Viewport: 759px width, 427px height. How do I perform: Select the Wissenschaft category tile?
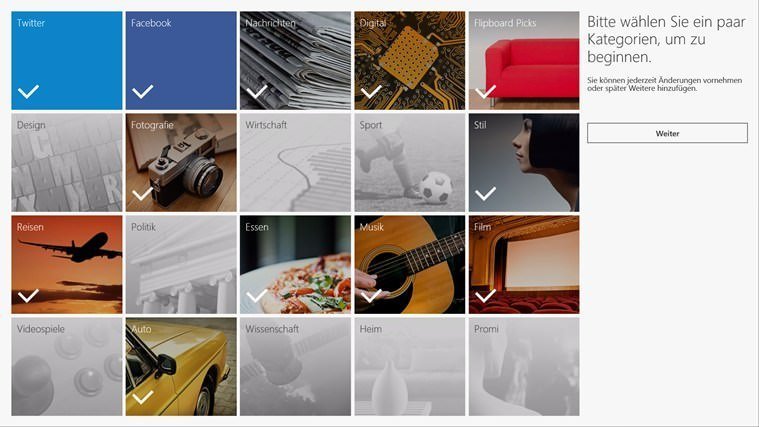[x=295, y=366]
